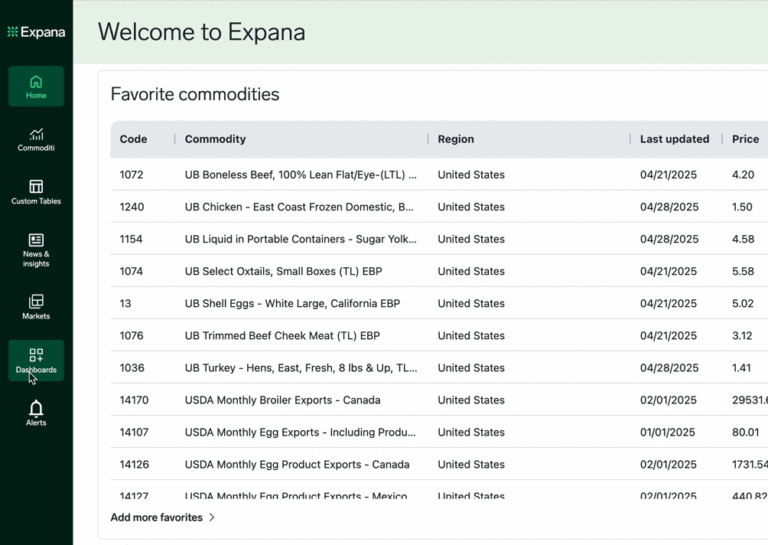Sort by the Region column header
The height and width of the screenshot is (545, 768).
click(x=456, y=139)
